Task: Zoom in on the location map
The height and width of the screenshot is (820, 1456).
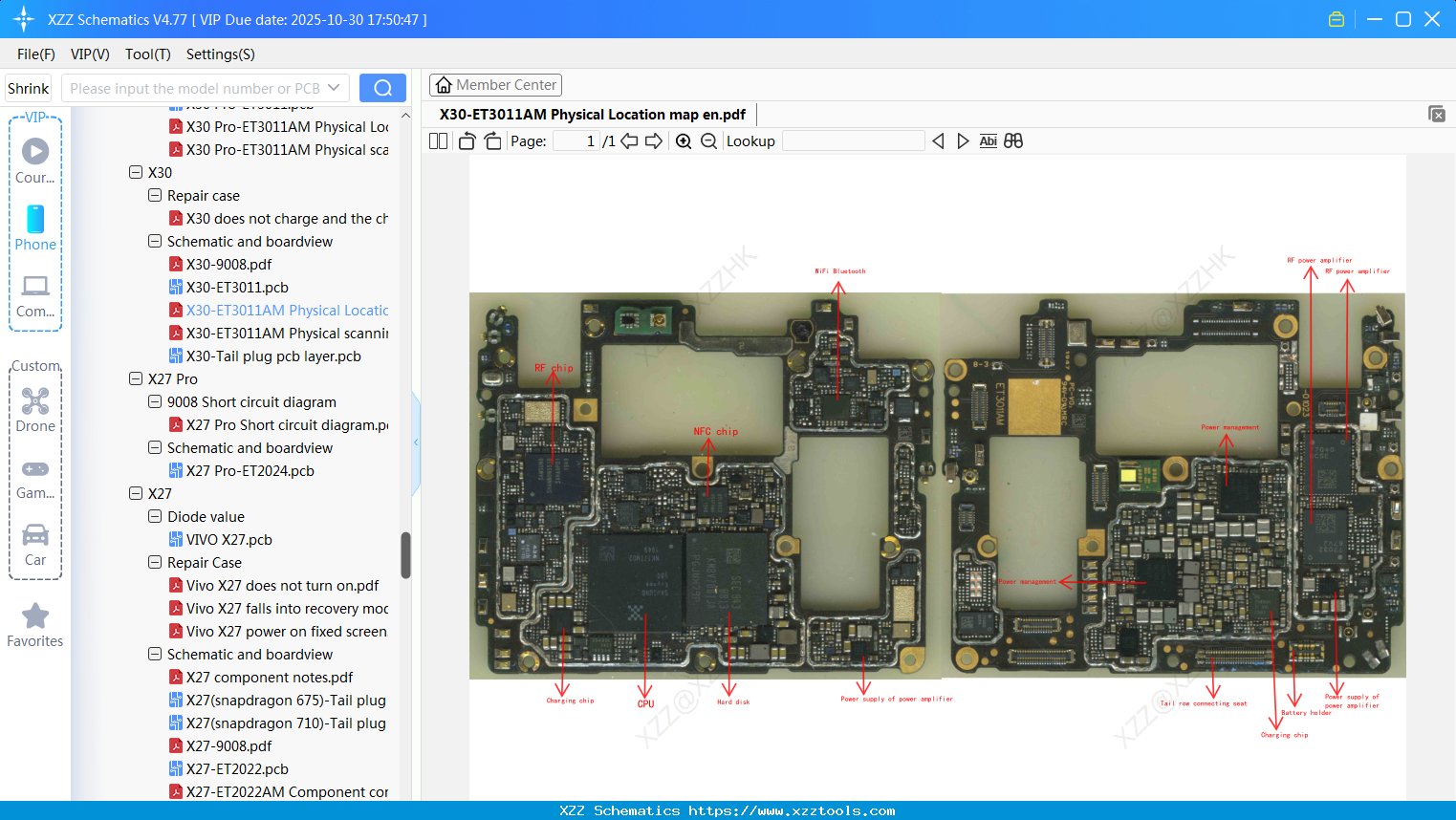Action: [684, 140]
